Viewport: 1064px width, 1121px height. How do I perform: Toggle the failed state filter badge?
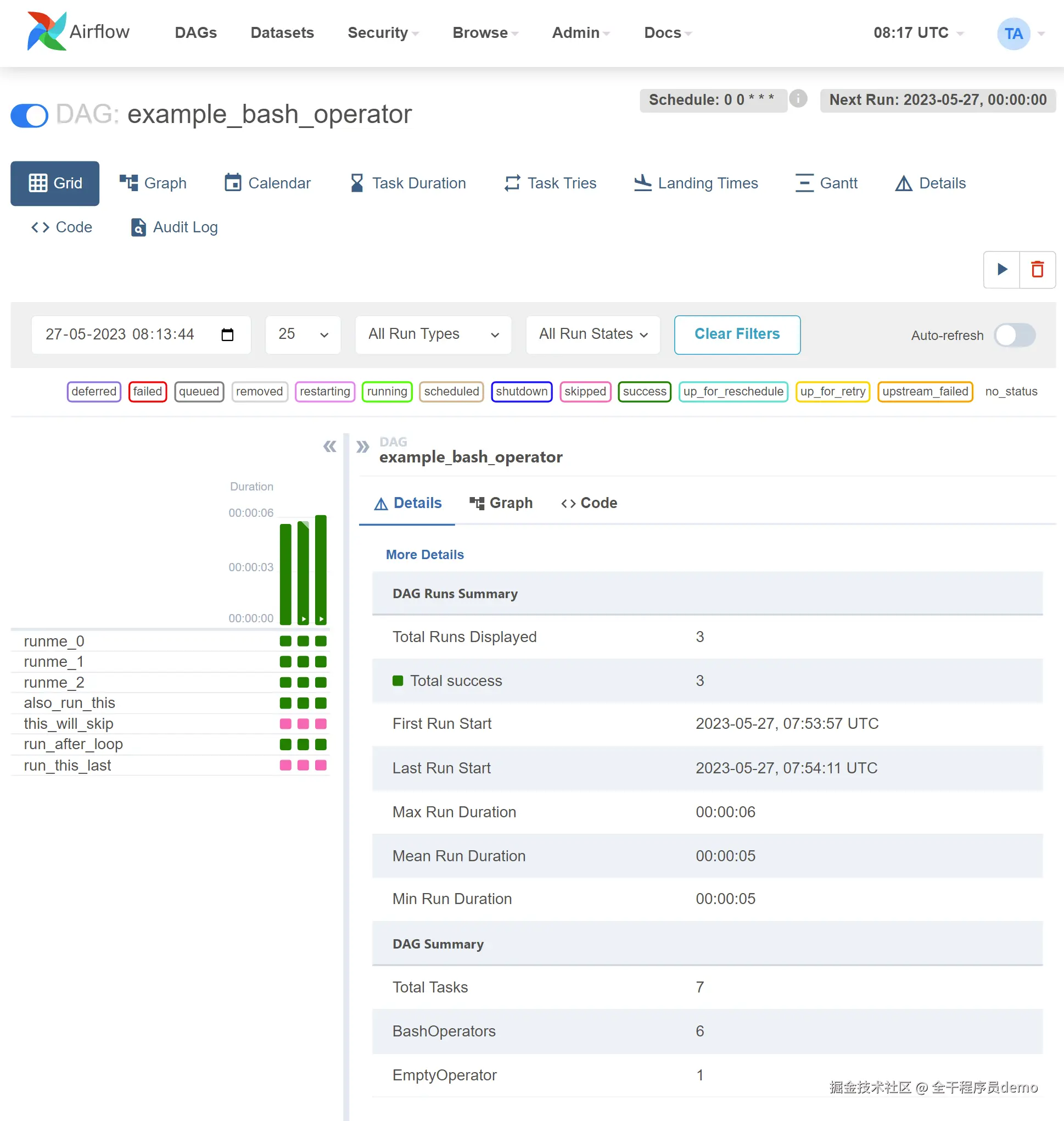(148, 392)
